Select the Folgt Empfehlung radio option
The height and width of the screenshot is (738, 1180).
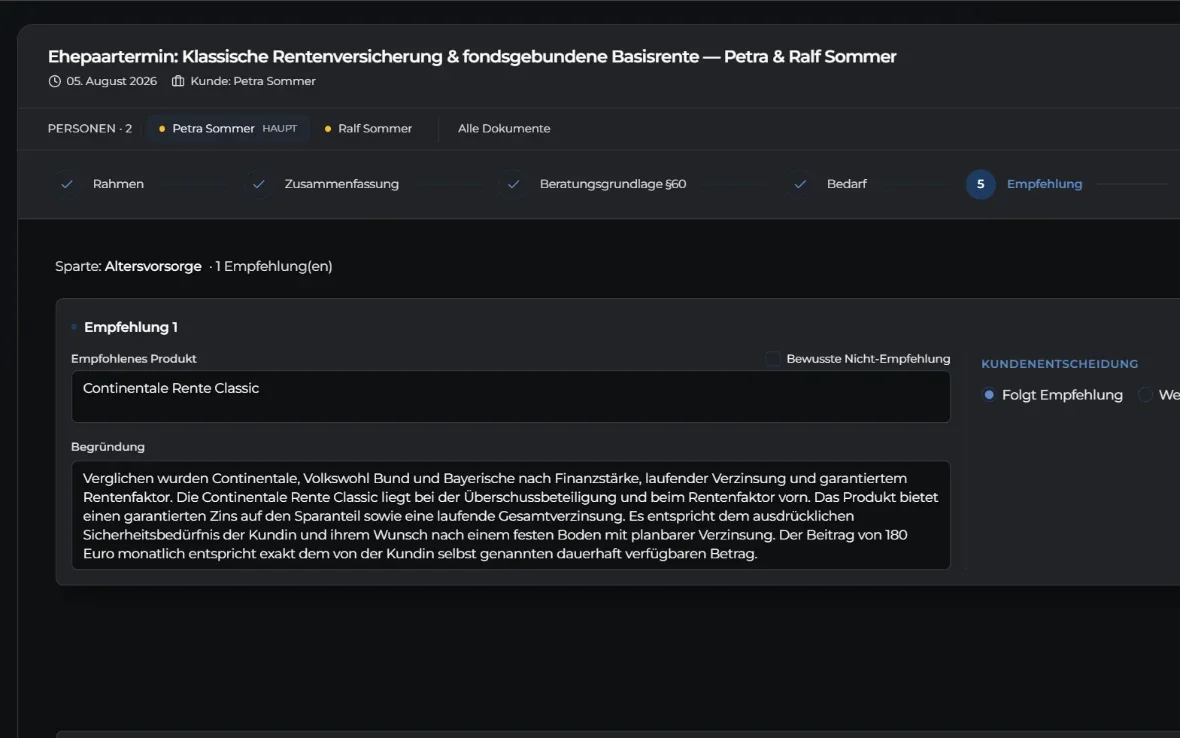tap(989, 395)
